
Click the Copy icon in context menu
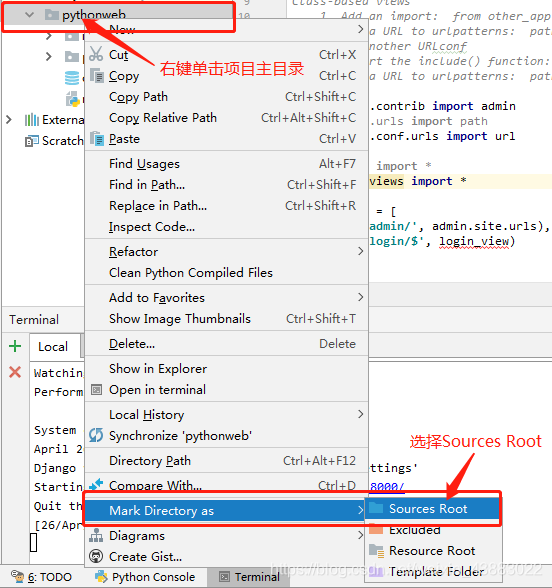click(x=97, y=75)
